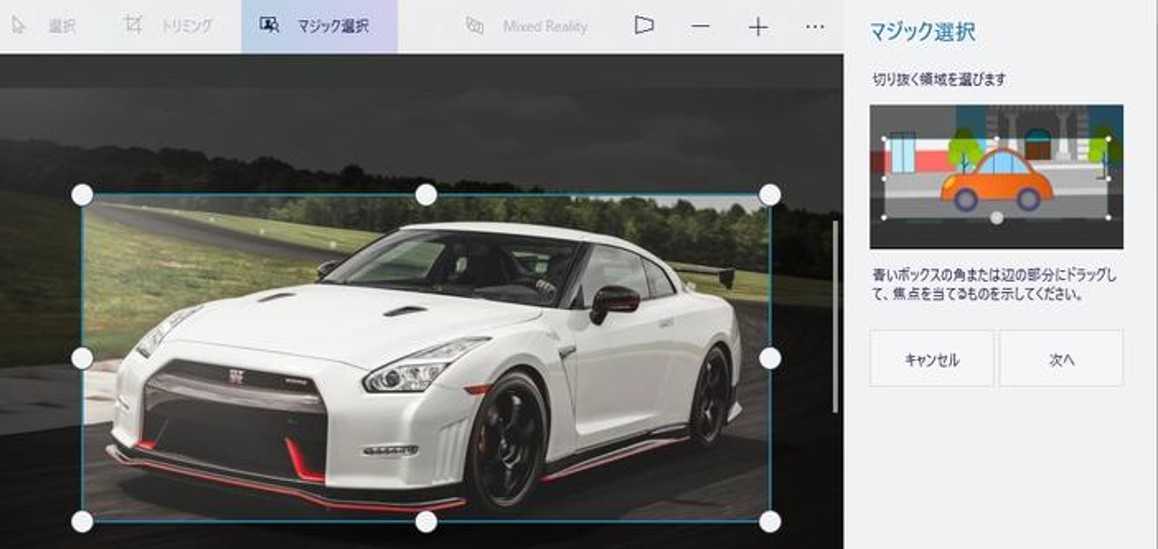1158x549 pixels.
Task: Click the canvas vertical scrollbar
Action: point(836,315)
